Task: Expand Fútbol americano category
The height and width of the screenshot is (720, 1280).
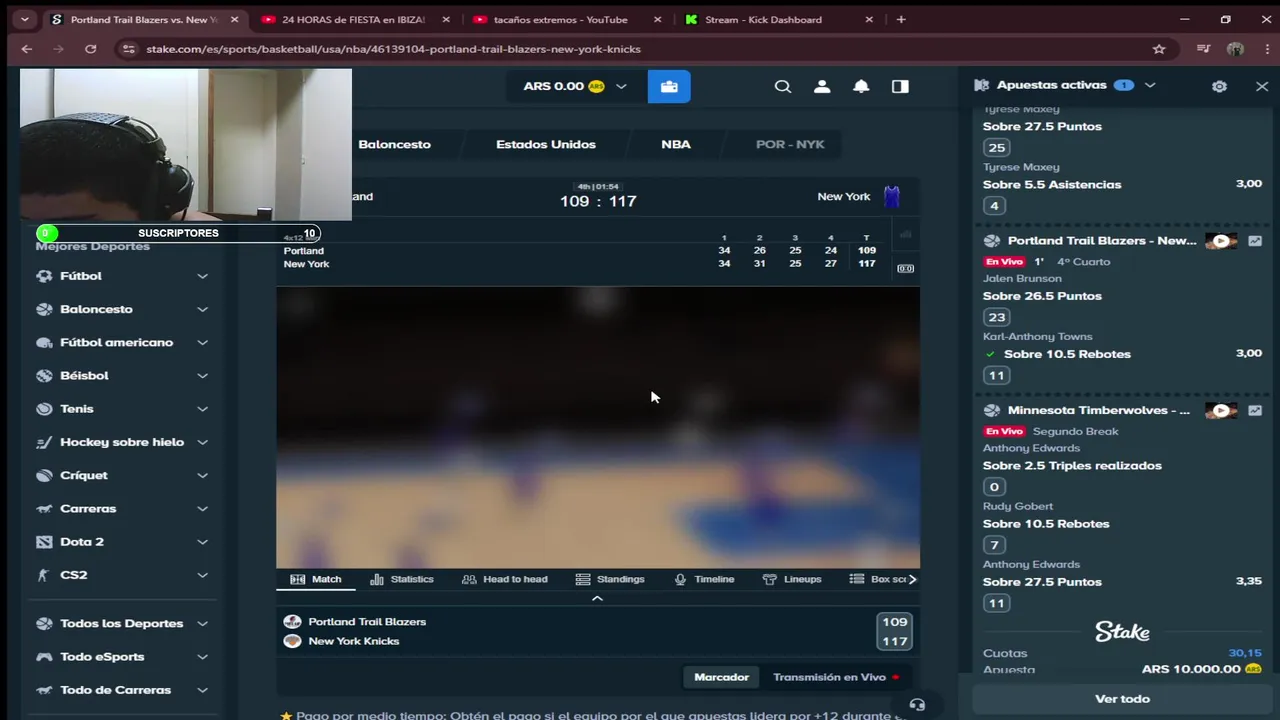Action: 202,342
